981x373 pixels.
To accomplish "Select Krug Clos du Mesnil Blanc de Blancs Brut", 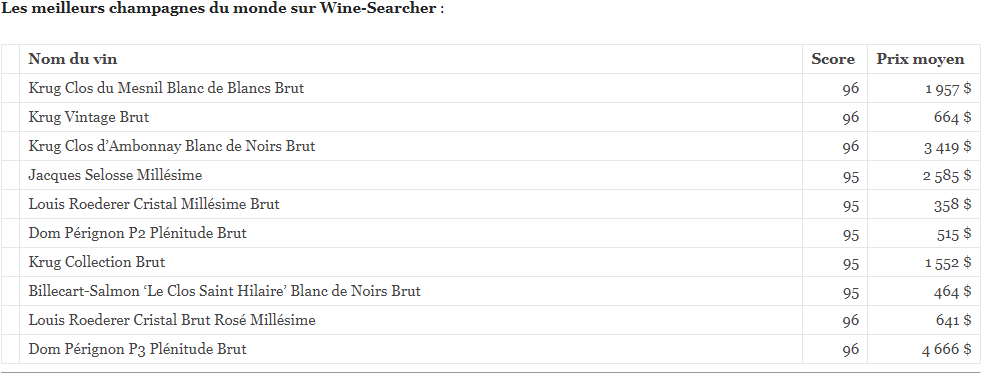I will coord(166,88).
